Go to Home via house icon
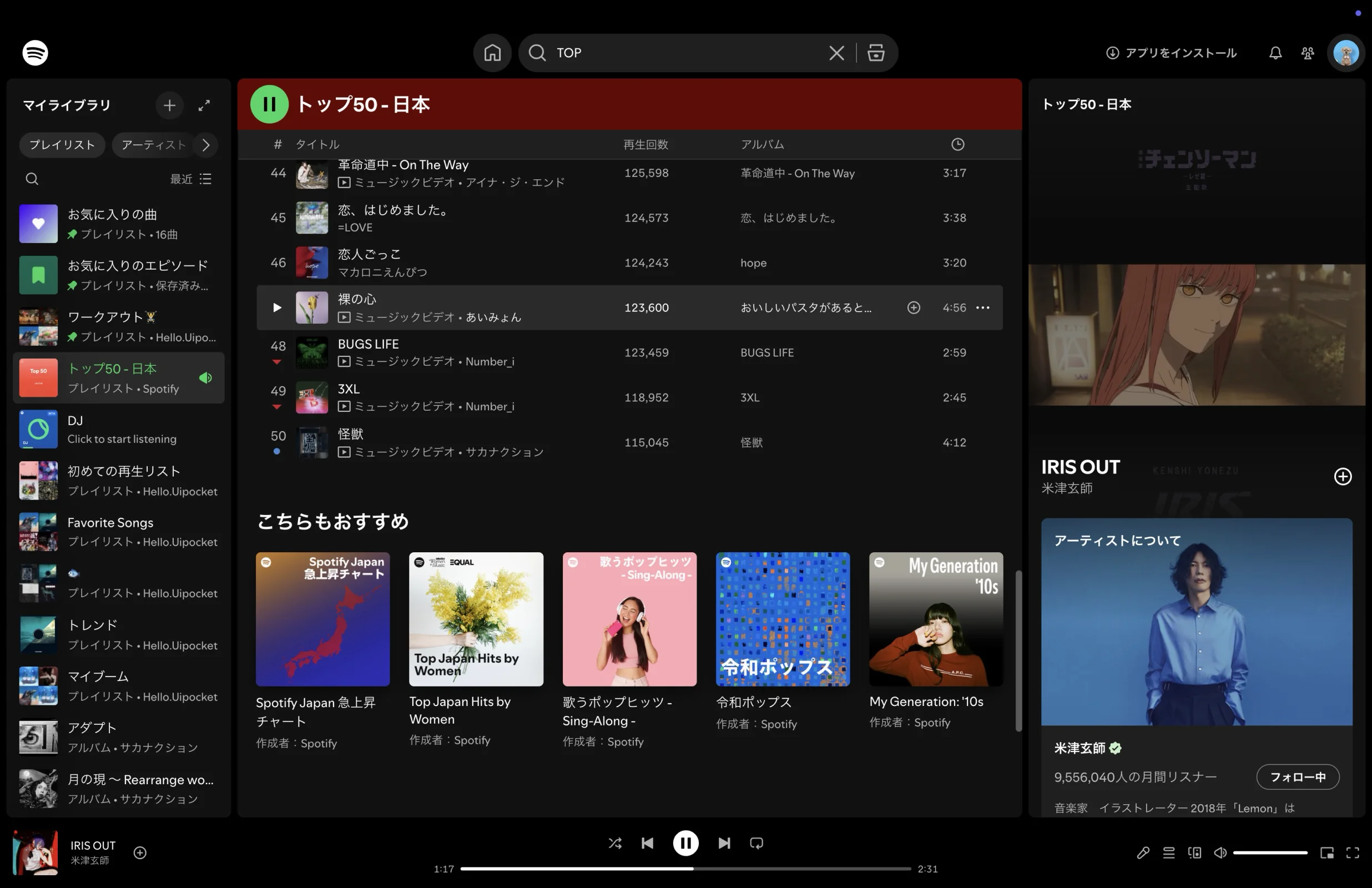 [x=492, y=53]
